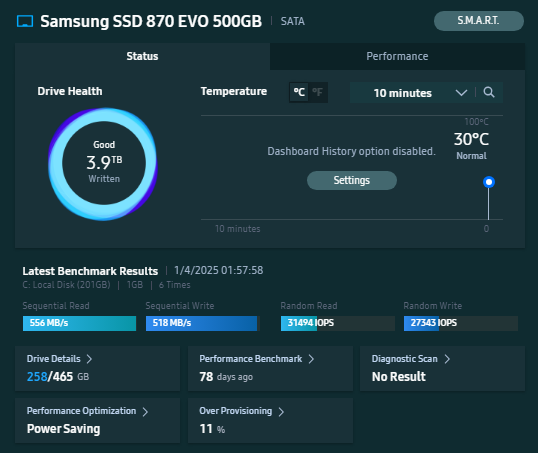The width and height of the screenshot is (538, 453).
Task: Click the Settings button in temperature panel
Action: point(352,181)
